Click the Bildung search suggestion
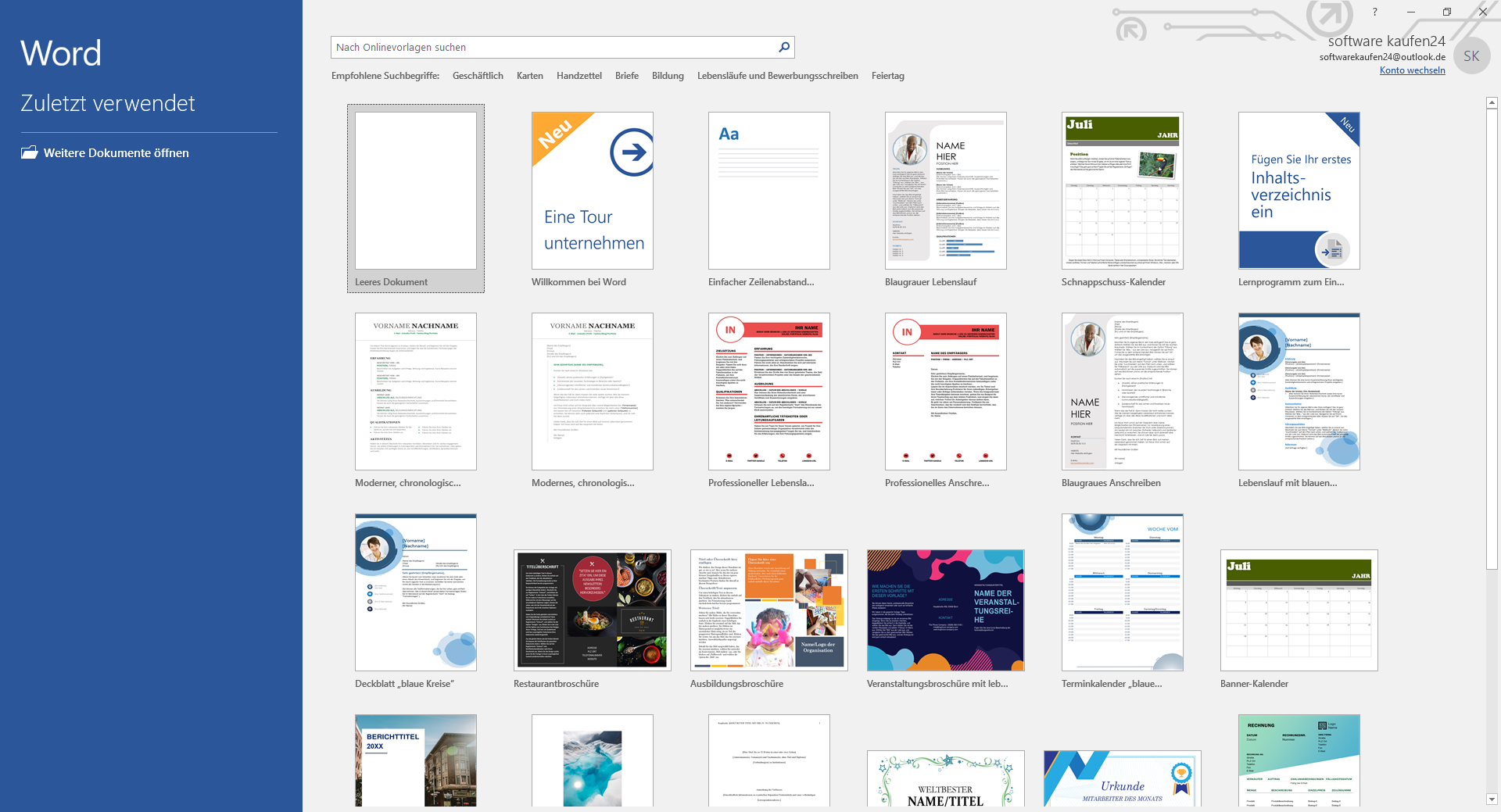 point(668,76)
